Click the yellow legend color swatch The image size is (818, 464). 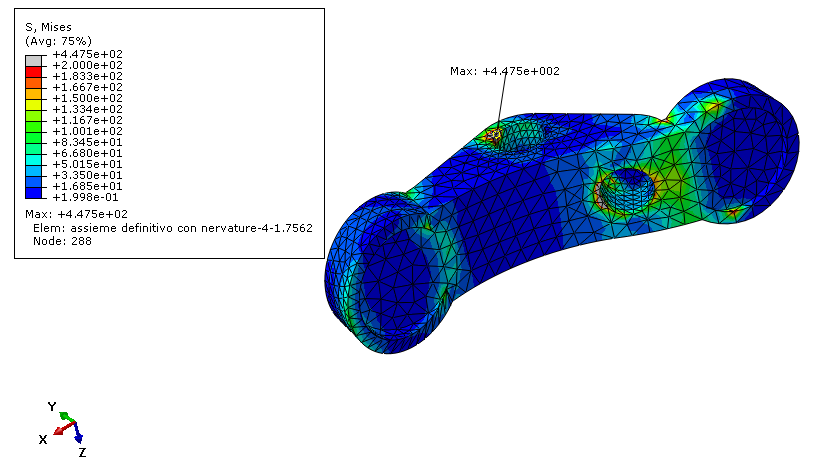[33, 104]
